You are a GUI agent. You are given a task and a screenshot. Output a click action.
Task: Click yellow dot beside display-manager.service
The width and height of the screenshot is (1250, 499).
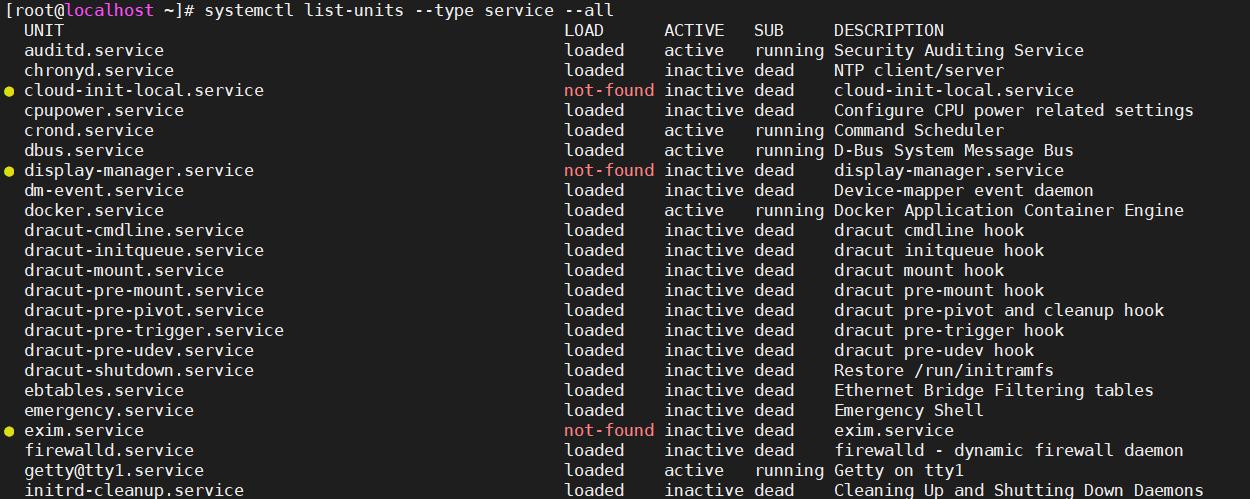coord(10,171)
